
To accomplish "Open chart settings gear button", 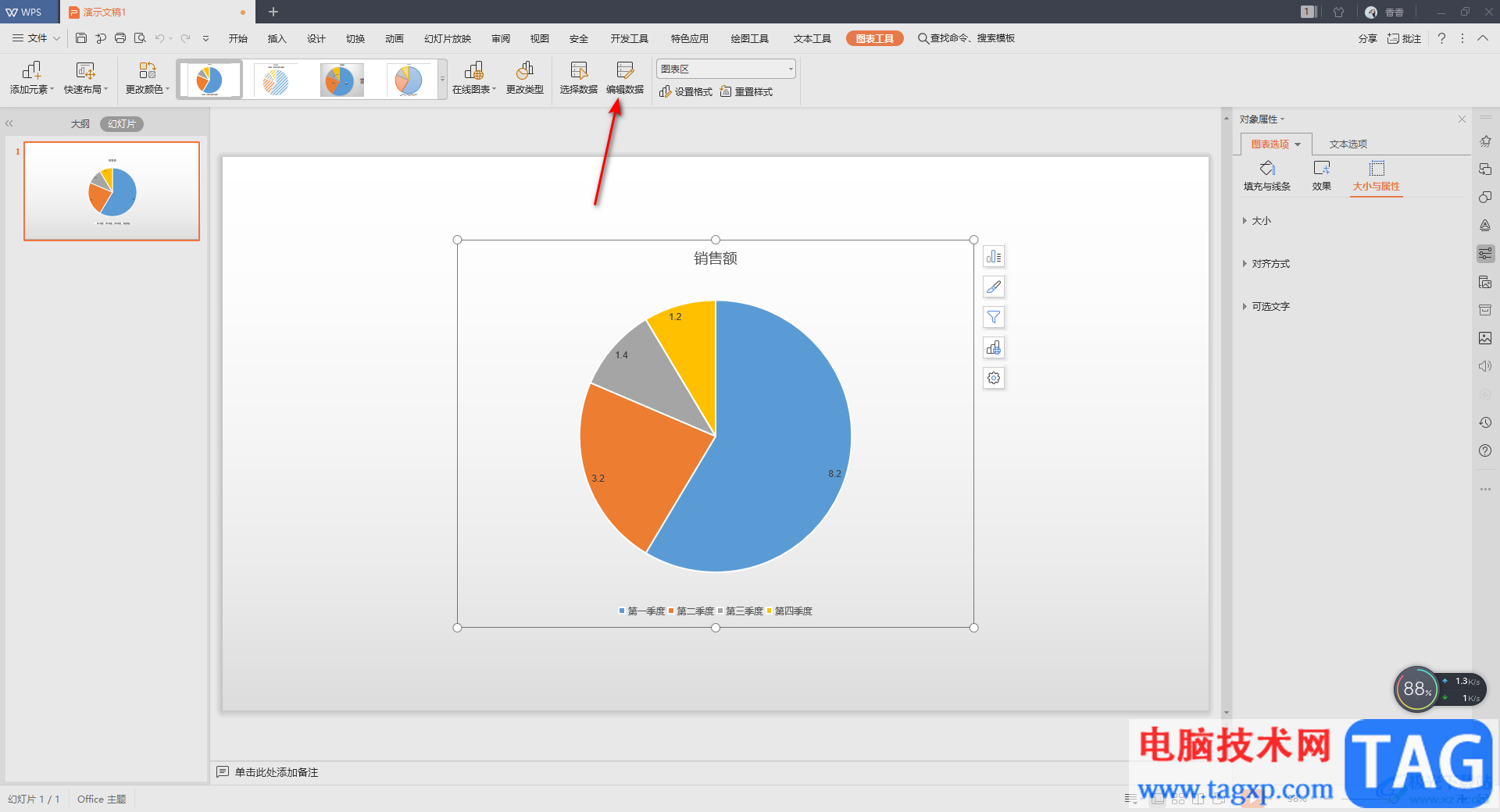I will click(x=994, y=378).
